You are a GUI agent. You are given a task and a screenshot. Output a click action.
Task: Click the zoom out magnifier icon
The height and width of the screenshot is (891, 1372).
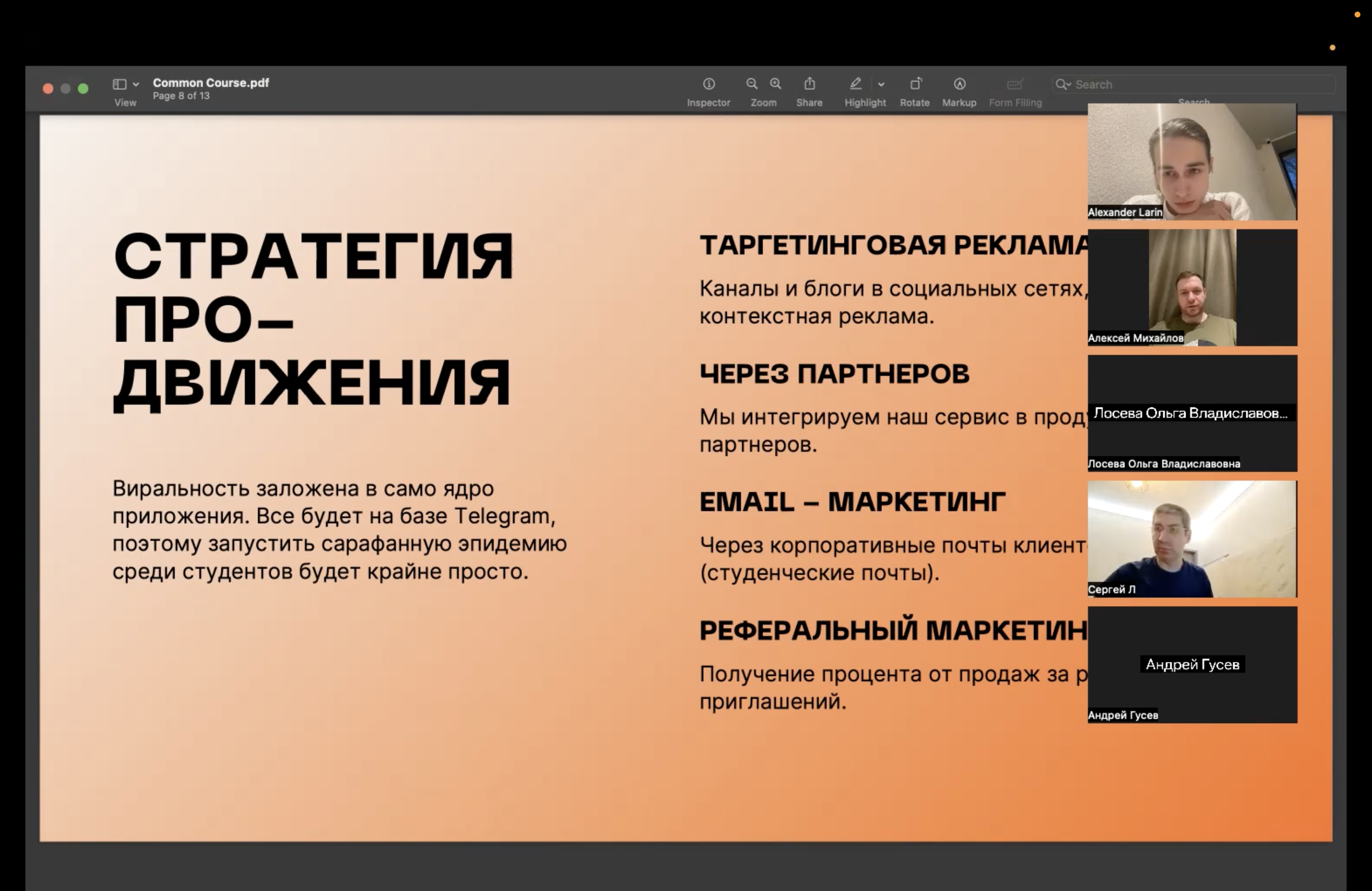click(752, 84)
